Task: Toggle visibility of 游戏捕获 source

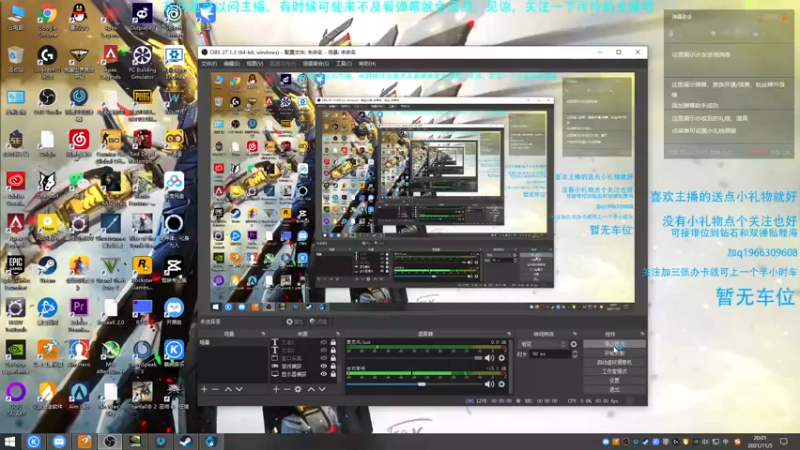Action: point(323,366)
